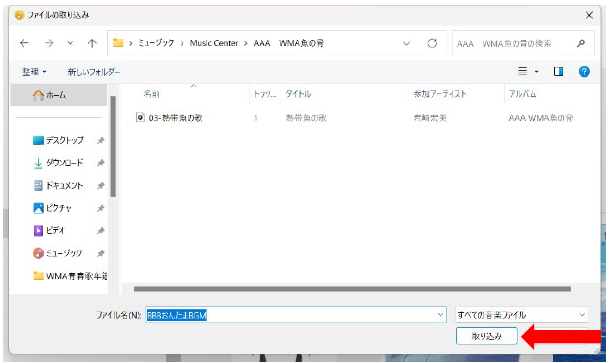This screenshot has height=363, width=610.
Task: Click the magnifier search icon
Action: tap(581, 43)
